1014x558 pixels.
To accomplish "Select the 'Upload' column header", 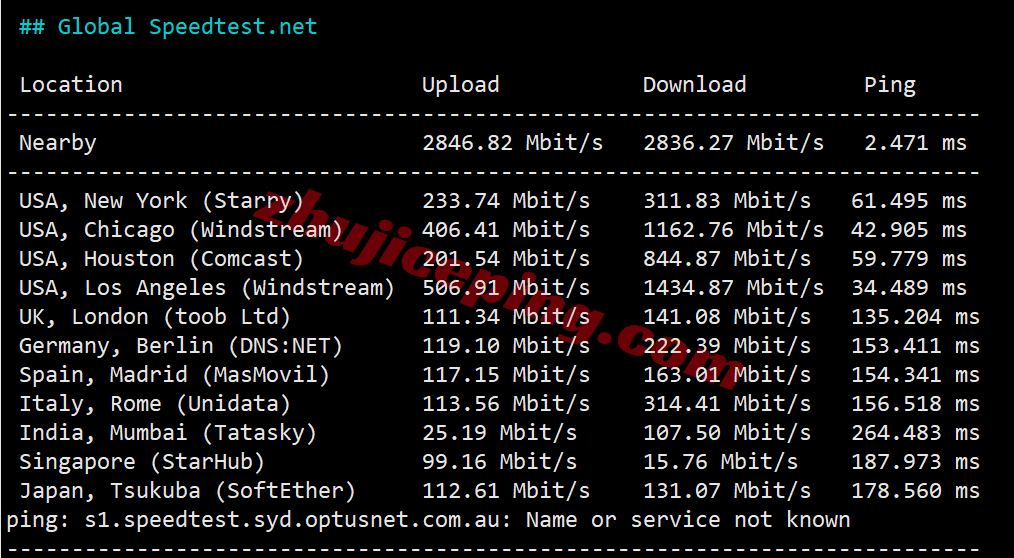I will (x=460, y=85).
